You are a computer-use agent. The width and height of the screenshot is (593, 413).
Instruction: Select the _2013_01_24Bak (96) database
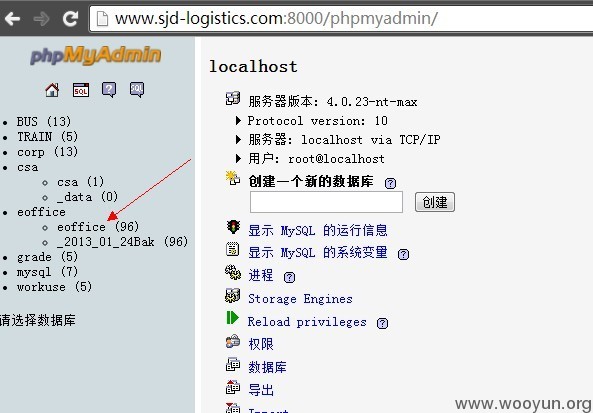pyautogui.click(x=123, y=242)
